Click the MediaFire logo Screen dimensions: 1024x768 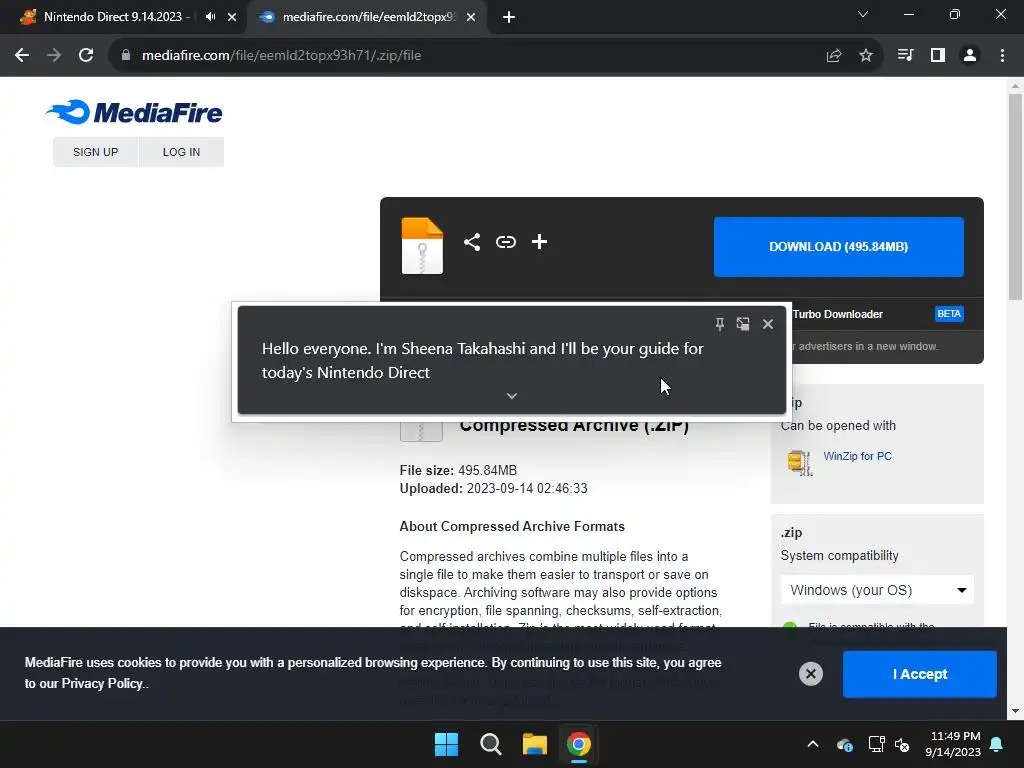[x=134, y=112]
